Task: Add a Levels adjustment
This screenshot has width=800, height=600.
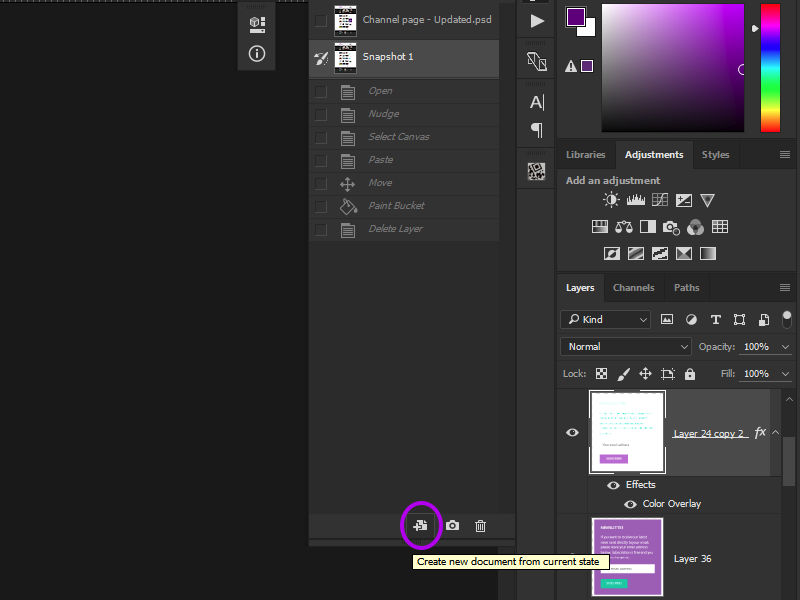Action: [636, 200]
